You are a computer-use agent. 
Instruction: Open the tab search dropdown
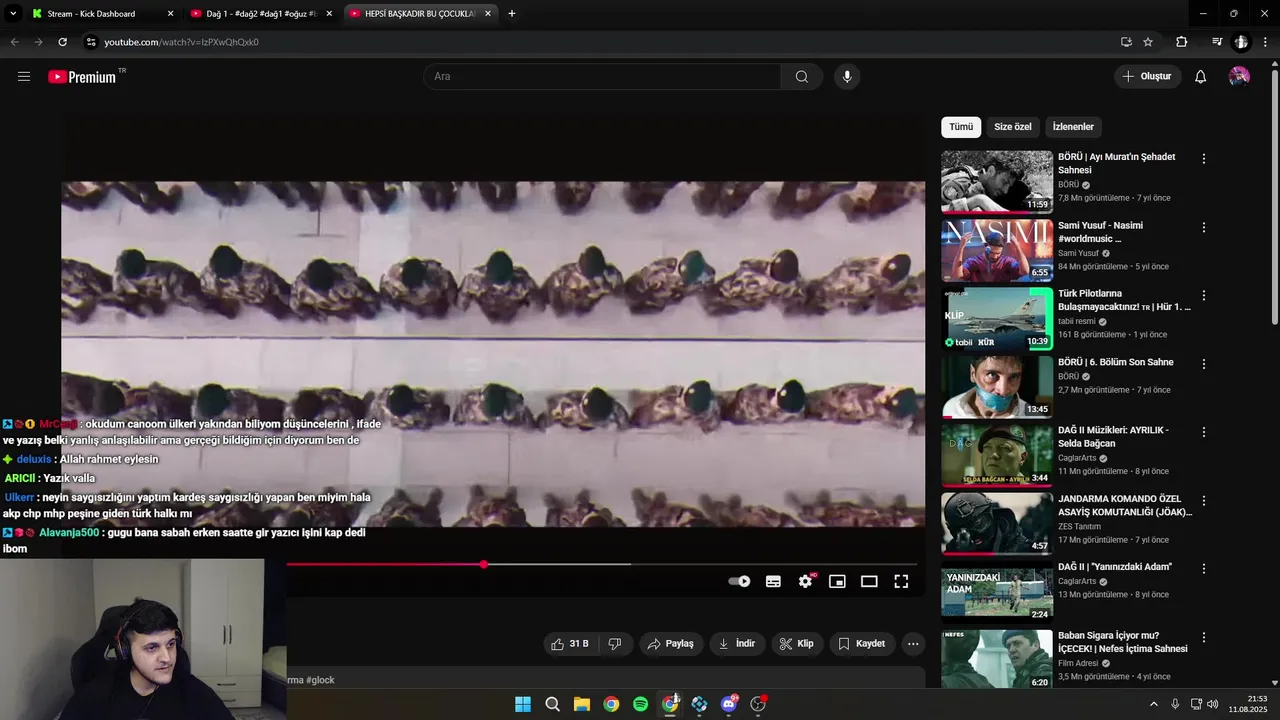(13, 14)
